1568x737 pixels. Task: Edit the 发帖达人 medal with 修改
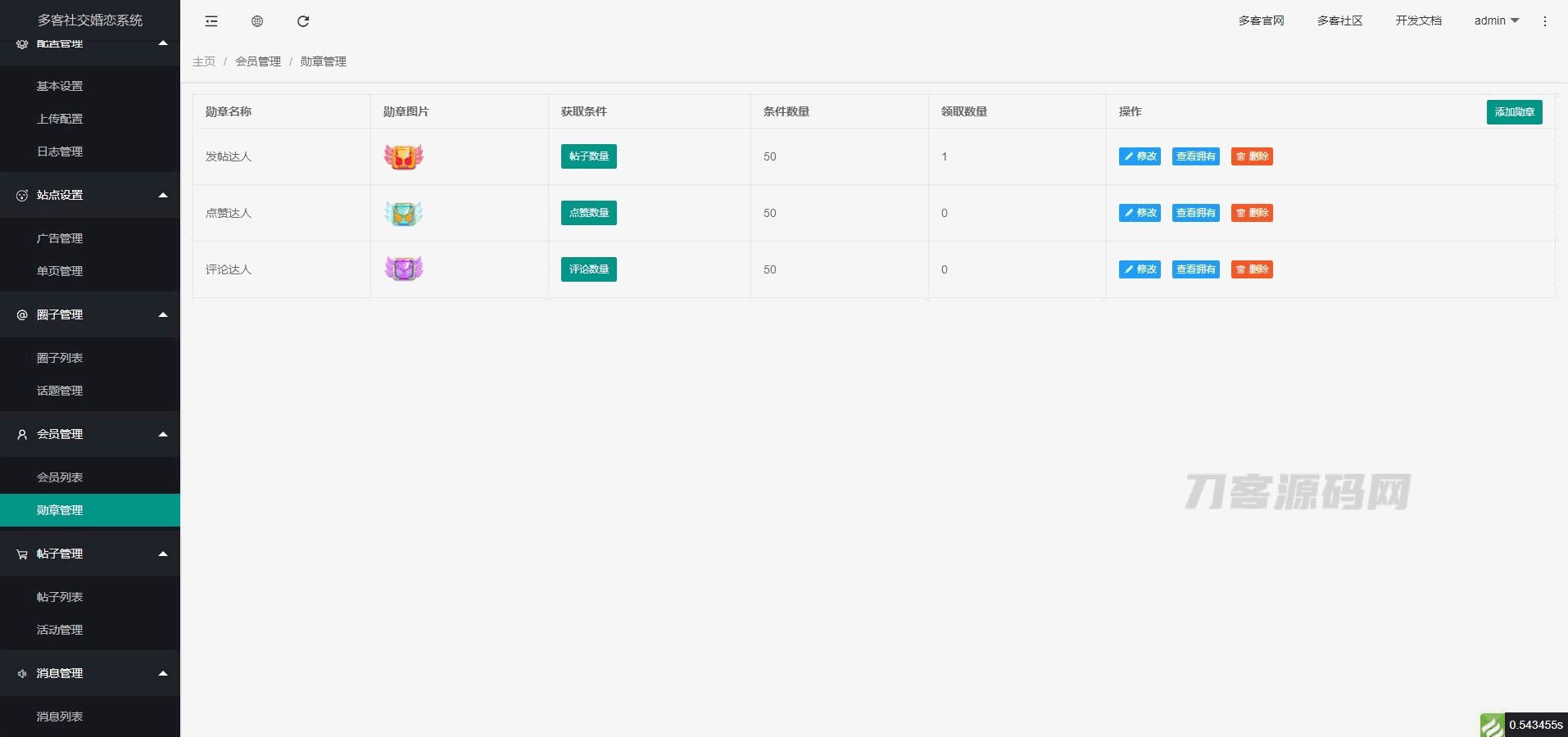[x=1140, y=156]
